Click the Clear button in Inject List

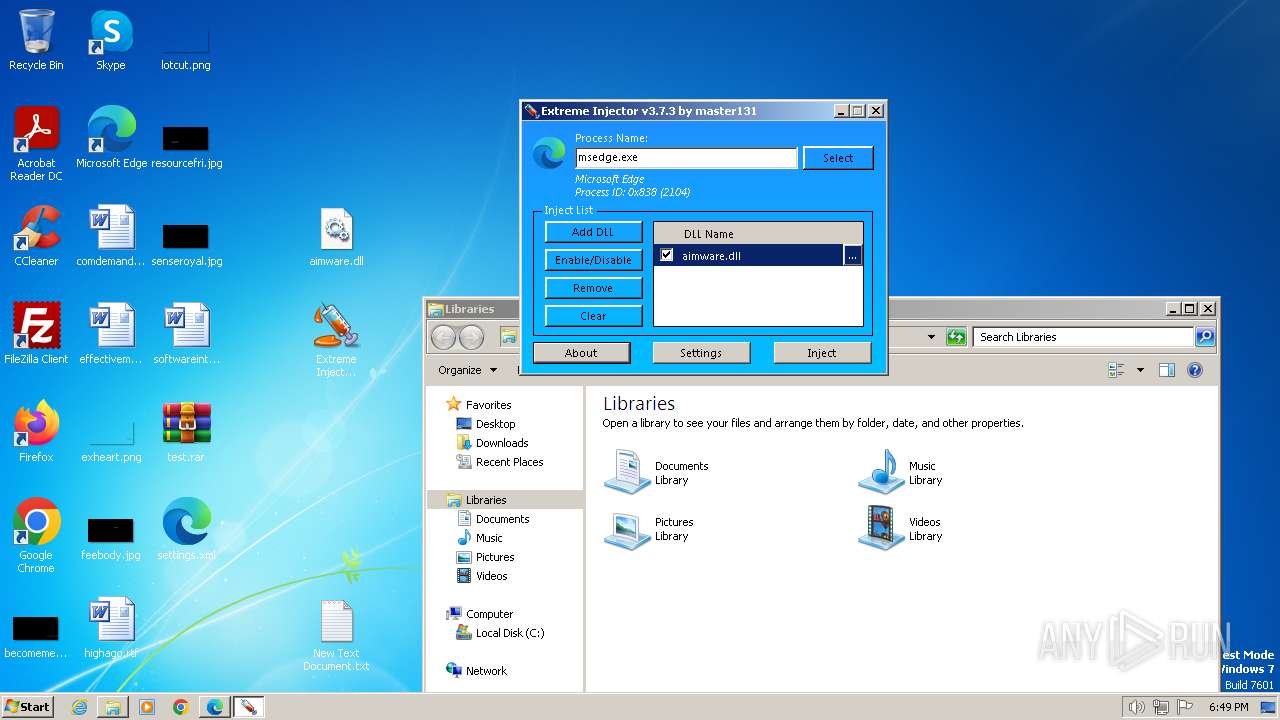(593, 316)
